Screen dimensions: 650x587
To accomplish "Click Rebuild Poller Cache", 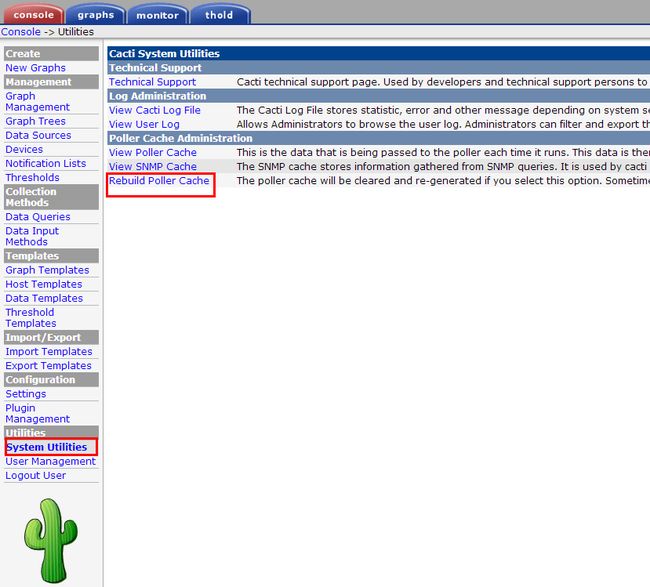I will (x=159, y=181).
